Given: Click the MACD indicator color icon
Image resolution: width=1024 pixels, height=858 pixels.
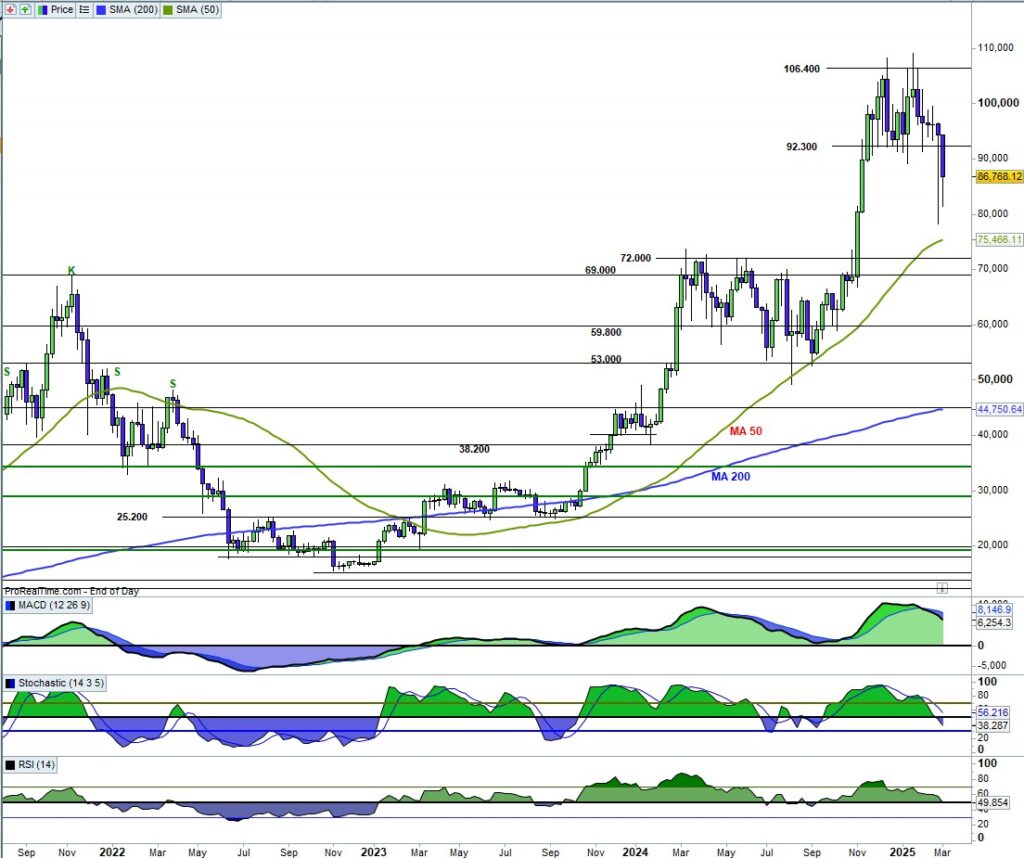Looking at the screenshot, I should click(x=11, y=606).
